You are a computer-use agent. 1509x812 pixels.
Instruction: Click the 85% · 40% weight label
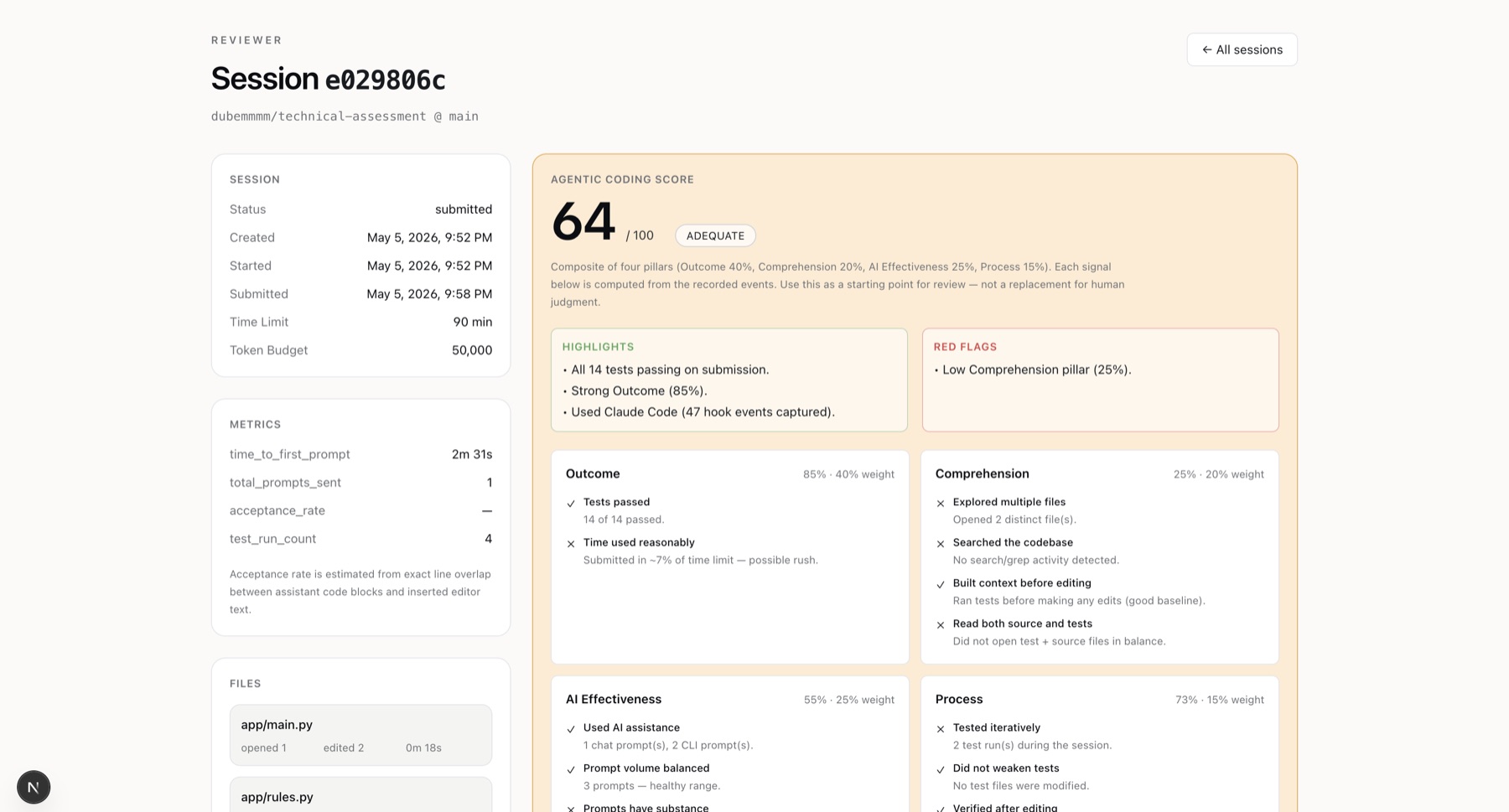tap(848, 474)
